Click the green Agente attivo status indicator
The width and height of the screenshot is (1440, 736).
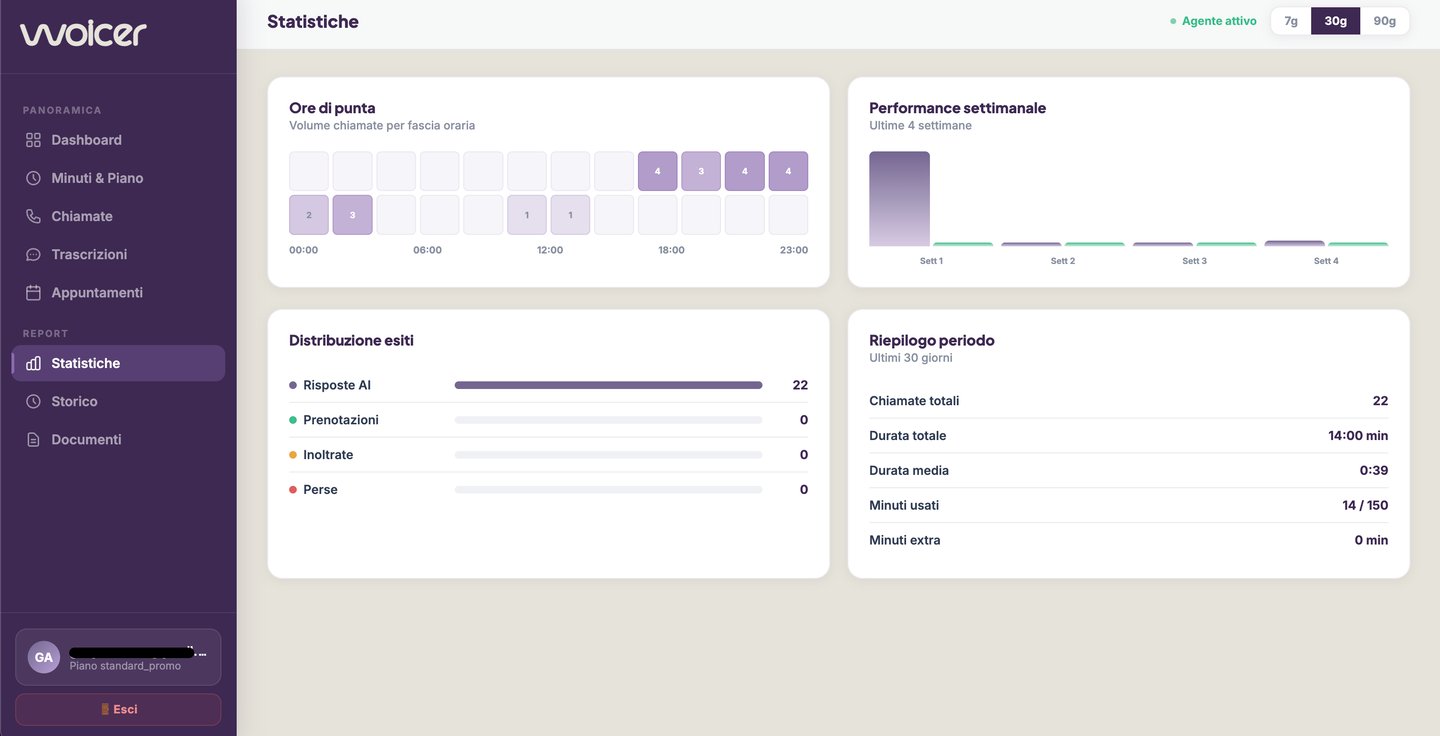point(1213,21)
